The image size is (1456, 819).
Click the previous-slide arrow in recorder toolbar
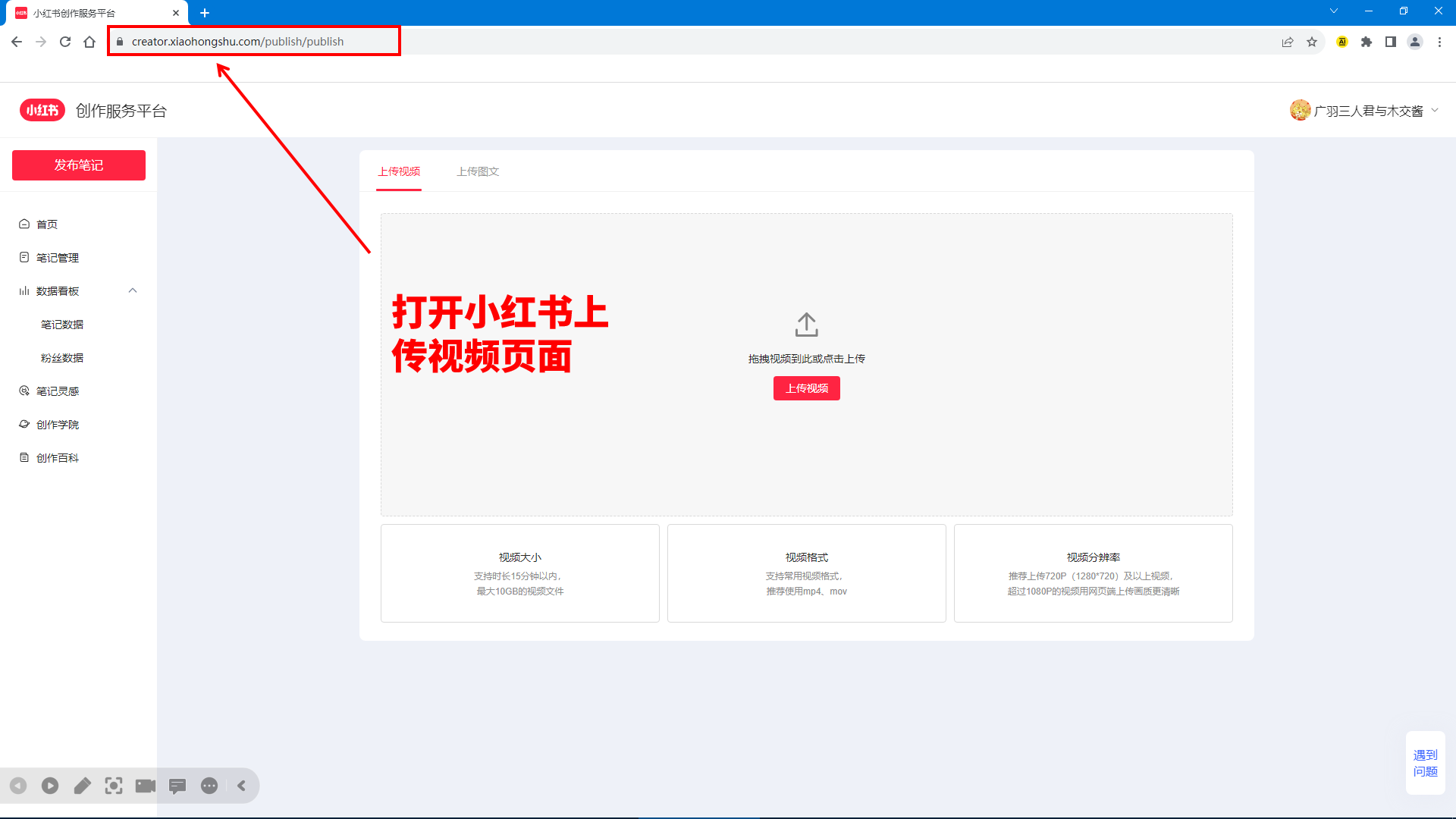tap(18, 786)
